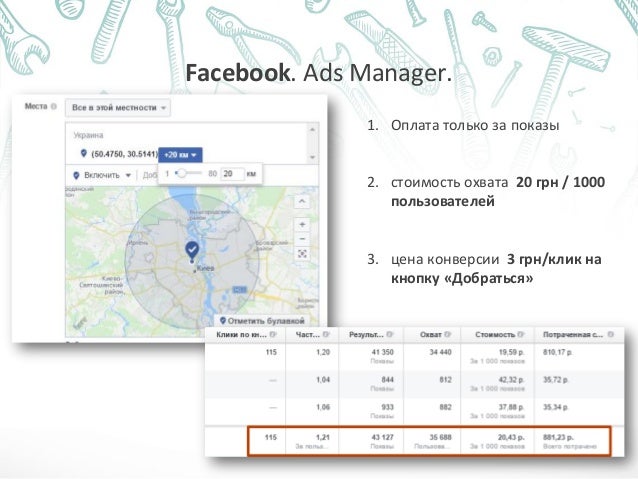The height and width of the screenshot is (479, 638).
Task: Open the 'Все в этой местности' dropdown
Action: (118, 108)
